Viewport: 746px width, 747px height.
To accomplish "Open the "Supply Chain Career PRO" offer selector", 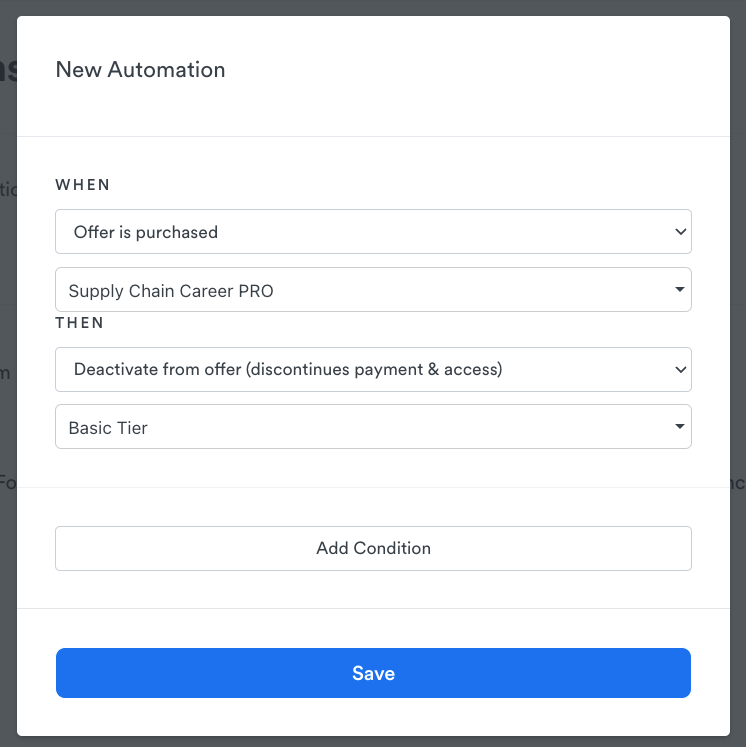I will tap(372, 290).
